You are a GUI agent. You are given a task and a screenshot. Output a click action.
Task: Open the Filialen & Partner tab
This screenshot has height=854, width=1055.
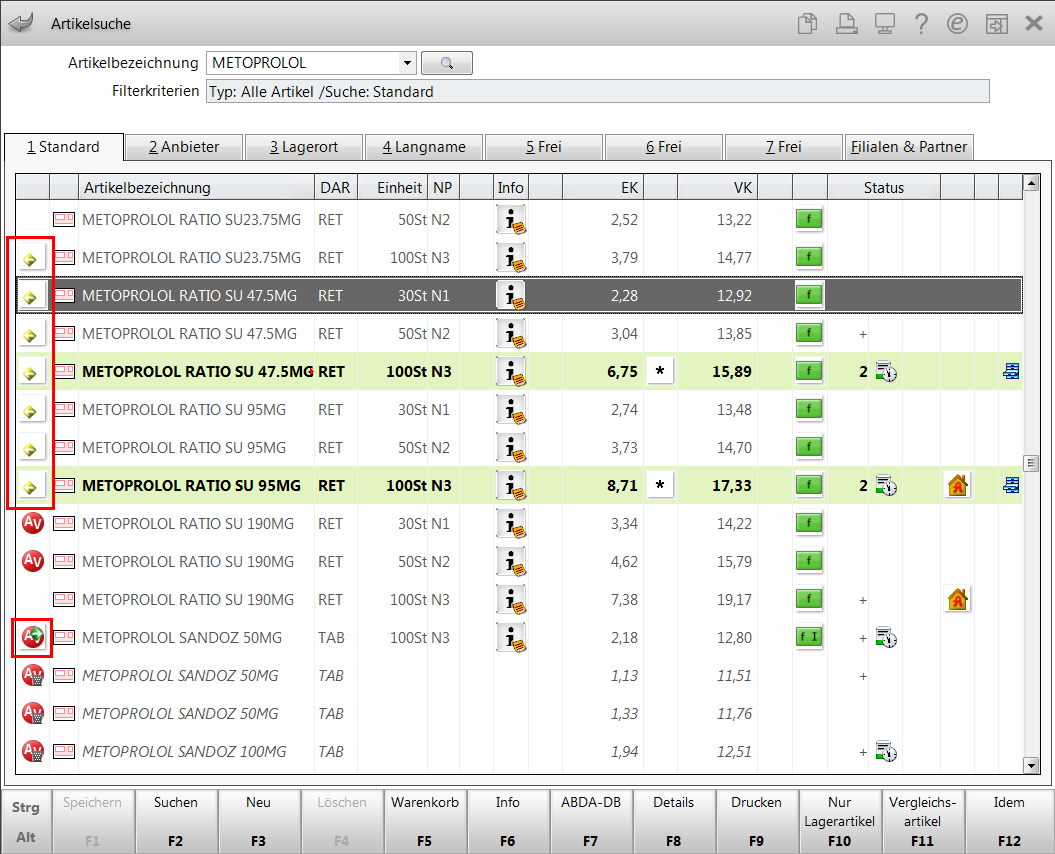[909, 147]
